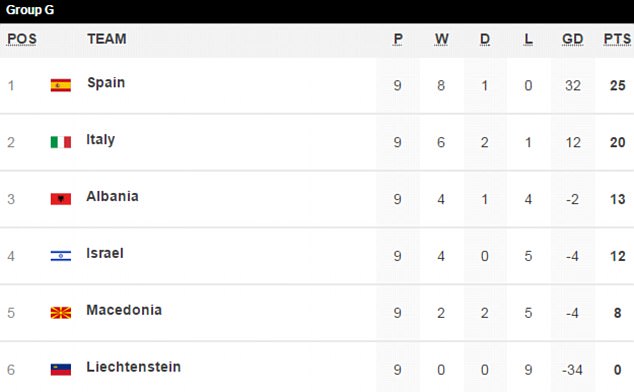
Task: Click the Macedonia flag icon
Action: (x=61, y=313)
